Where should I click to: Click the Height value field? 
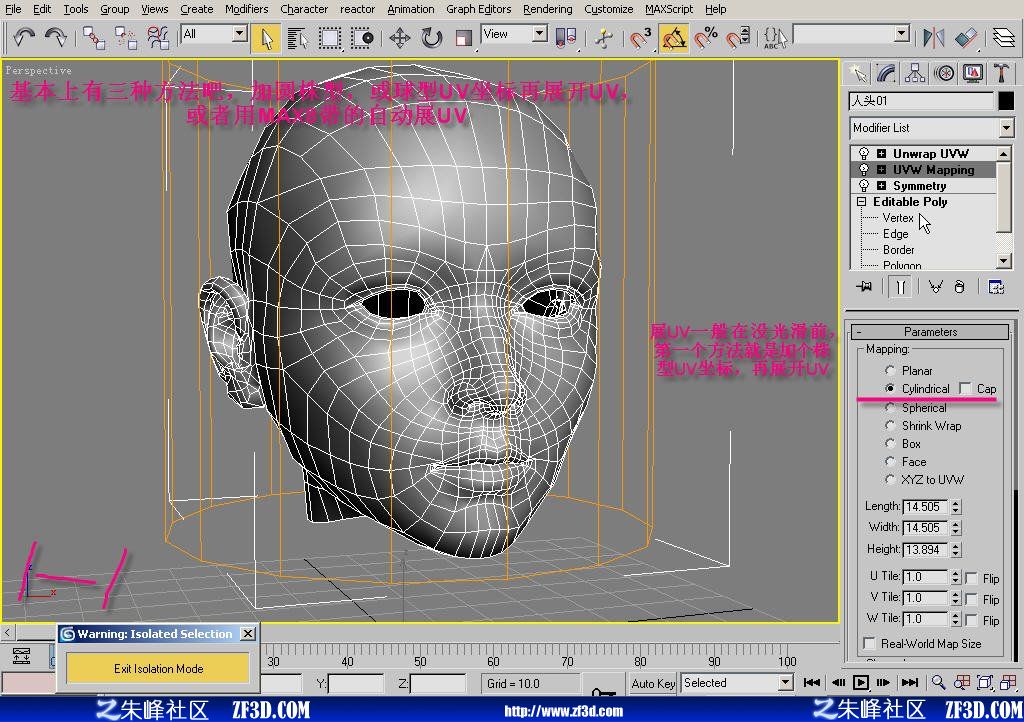click(926, 550)
